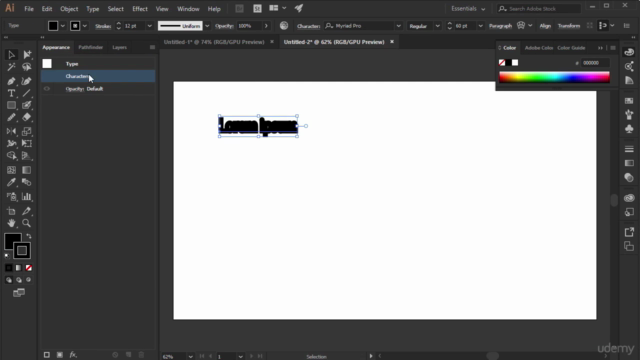Toggle visibility eye of Opacity row
Image resolution: width=640 pixels, height=360 pixels.
pos(47,89)
